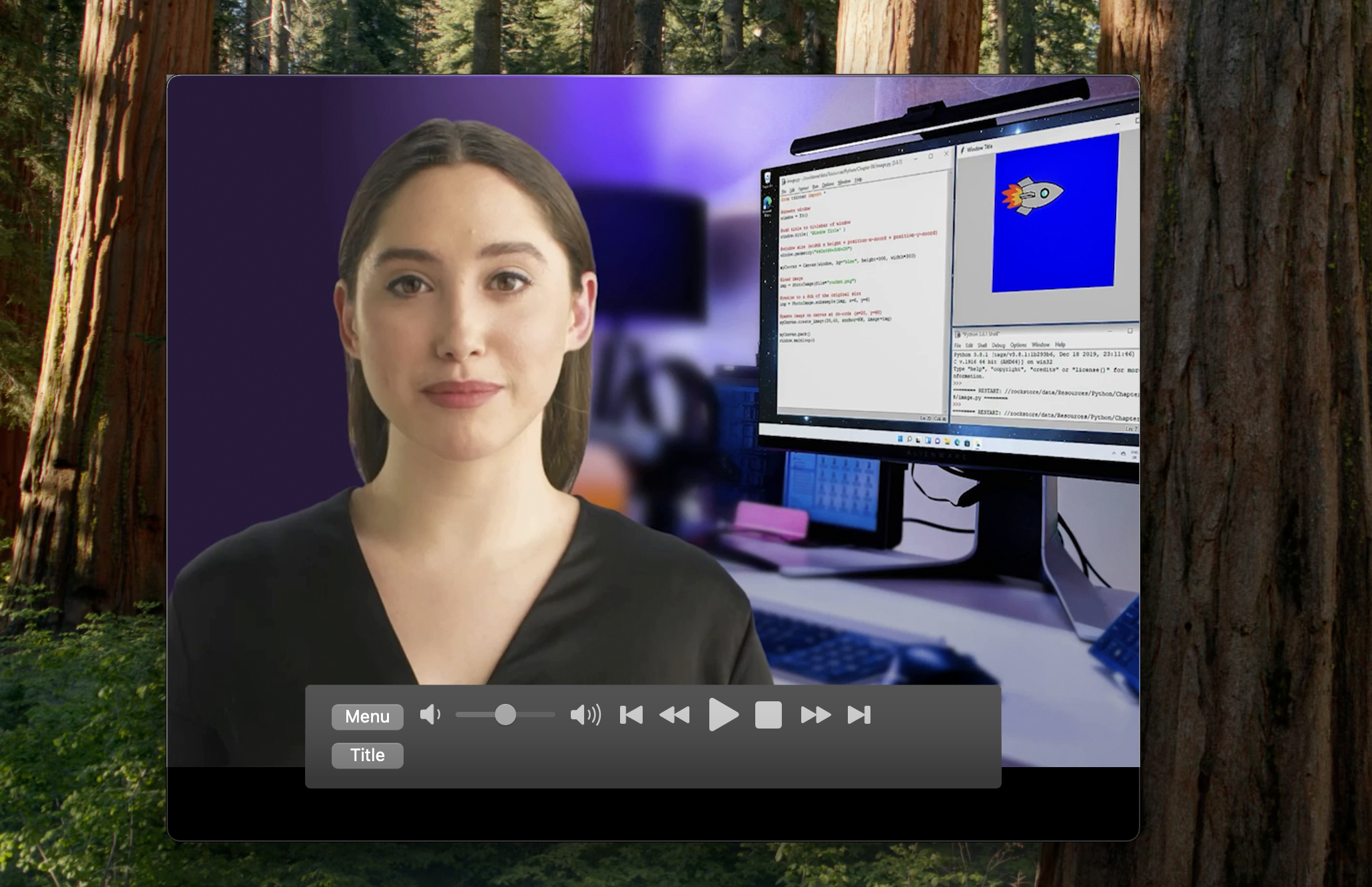1372x887 pixels.
Task: Rewind the video
Action: pos(675,715)
